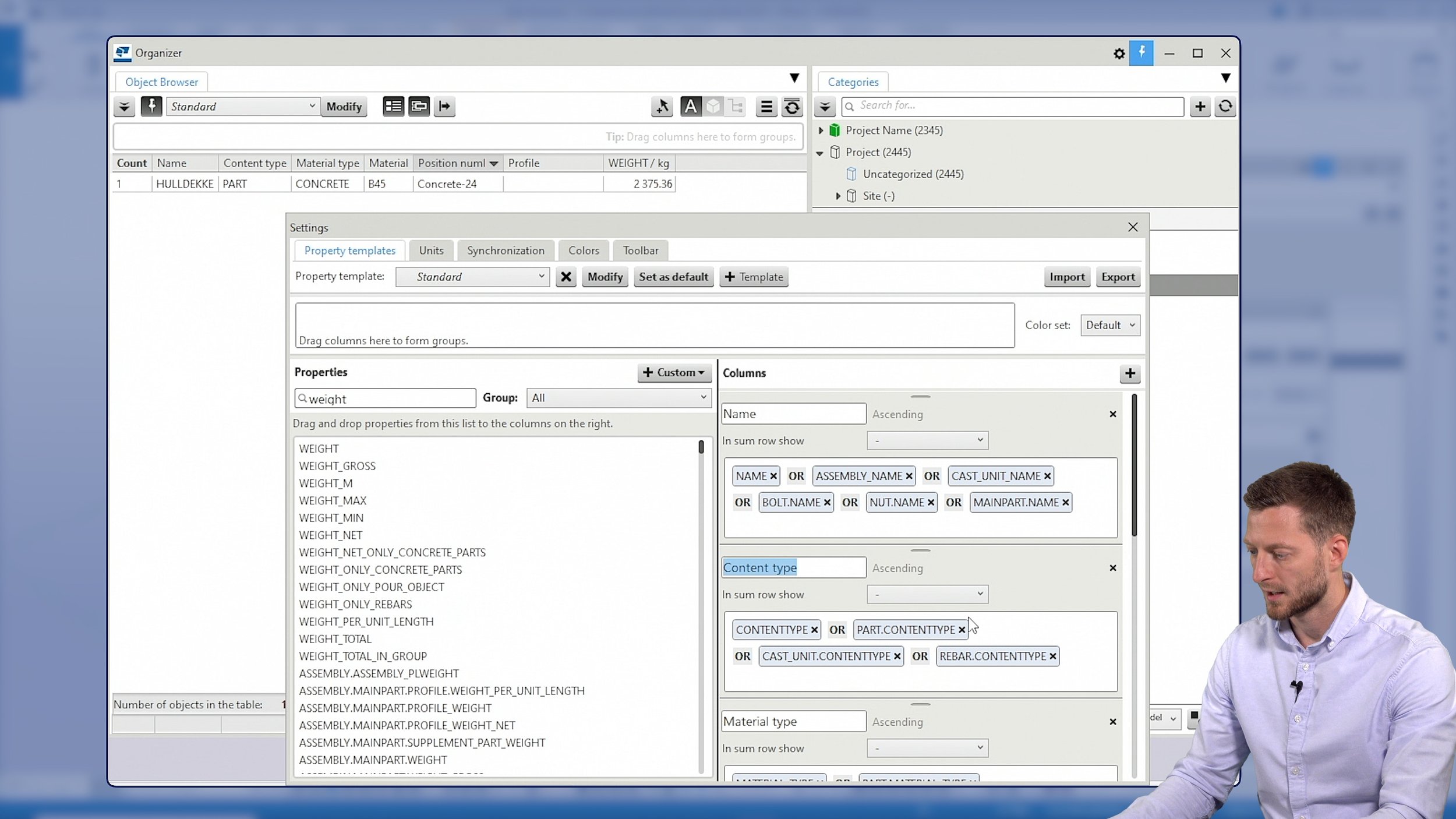Viewport: 1456px width, 819px height.
Task: Click the Set as default button
Action: 673,277
